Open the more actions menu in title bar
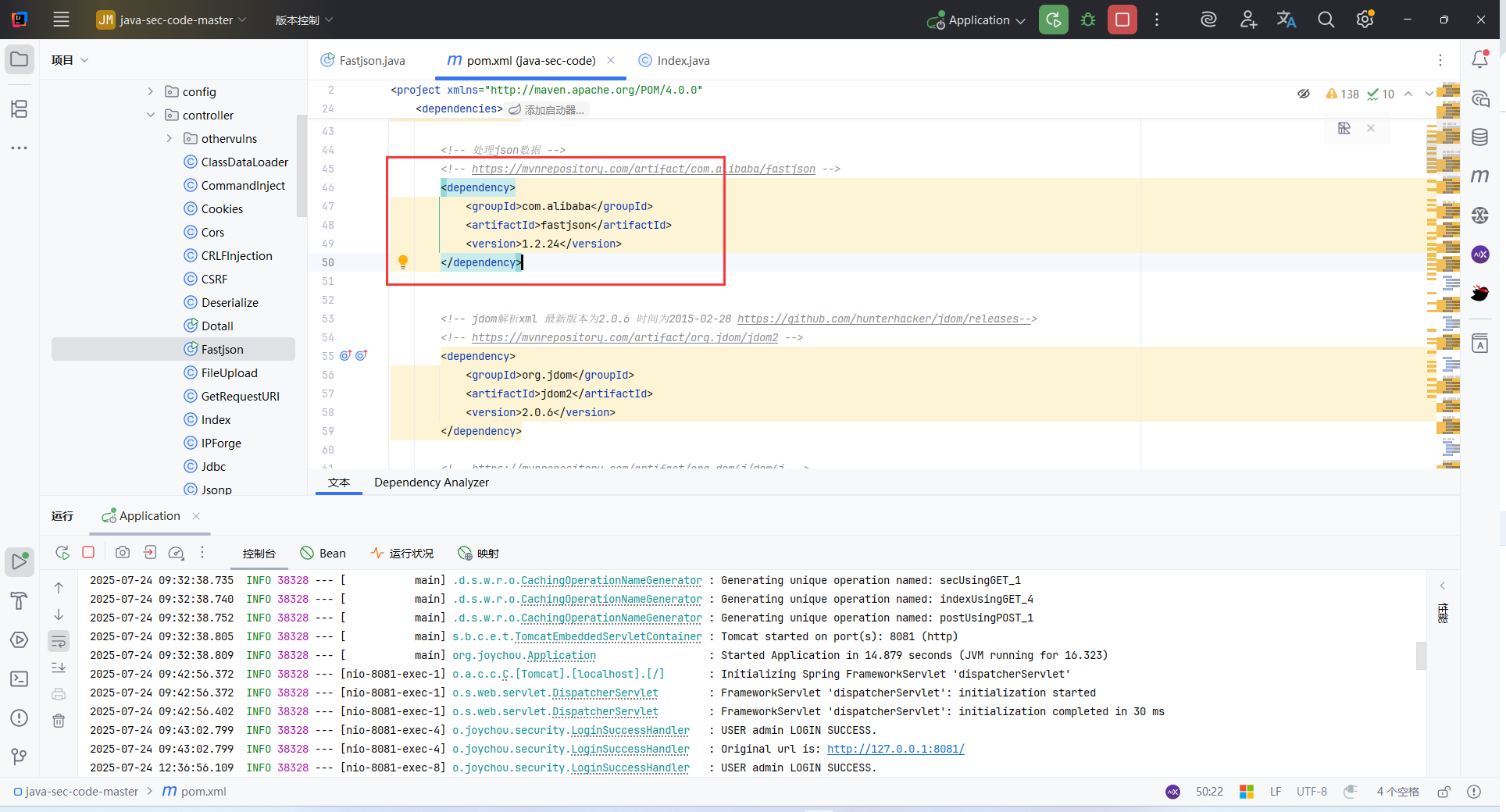 click(x=1157, y=20)
